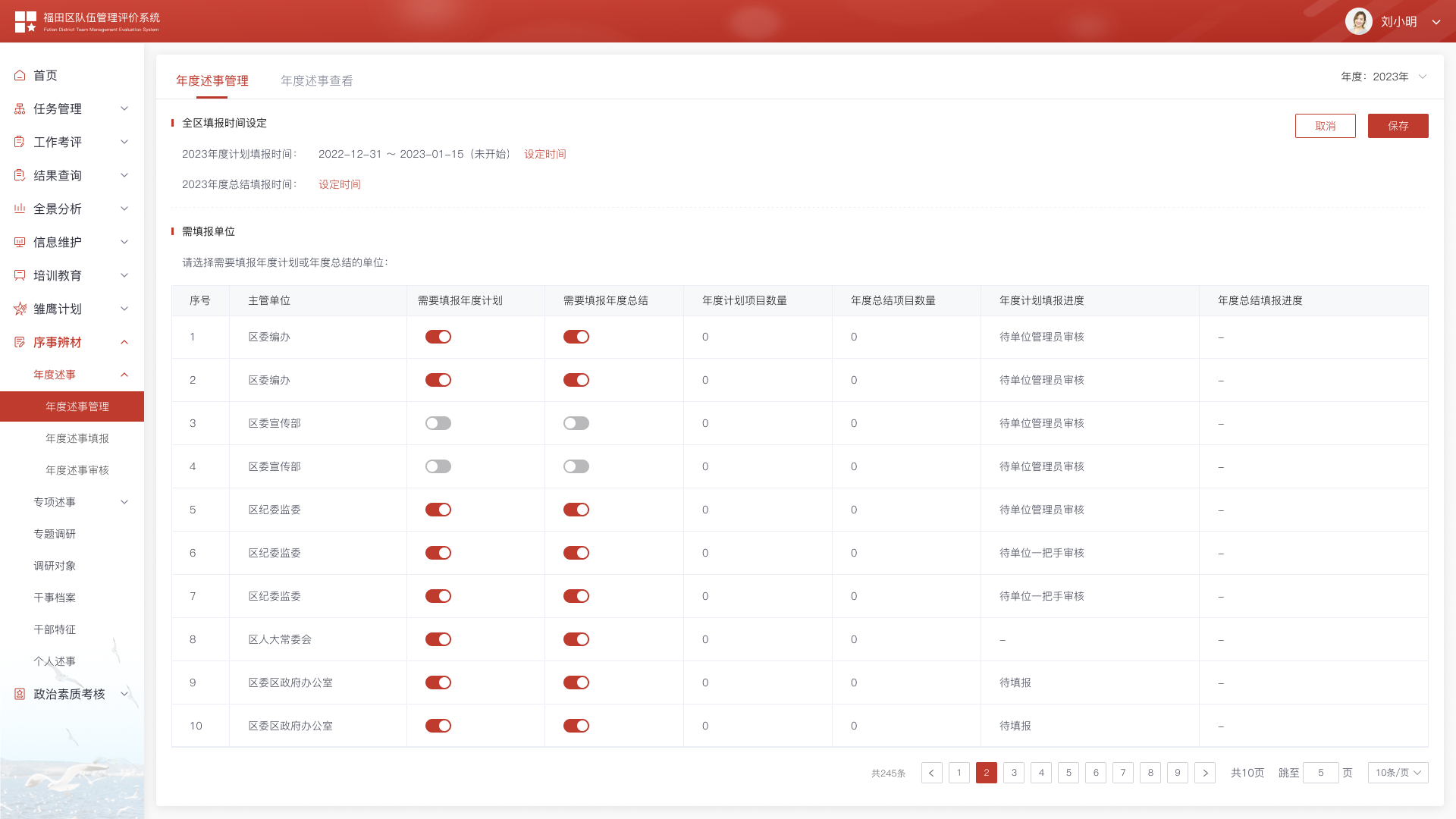Click the 全景分析 chart icon

point(20,209)
